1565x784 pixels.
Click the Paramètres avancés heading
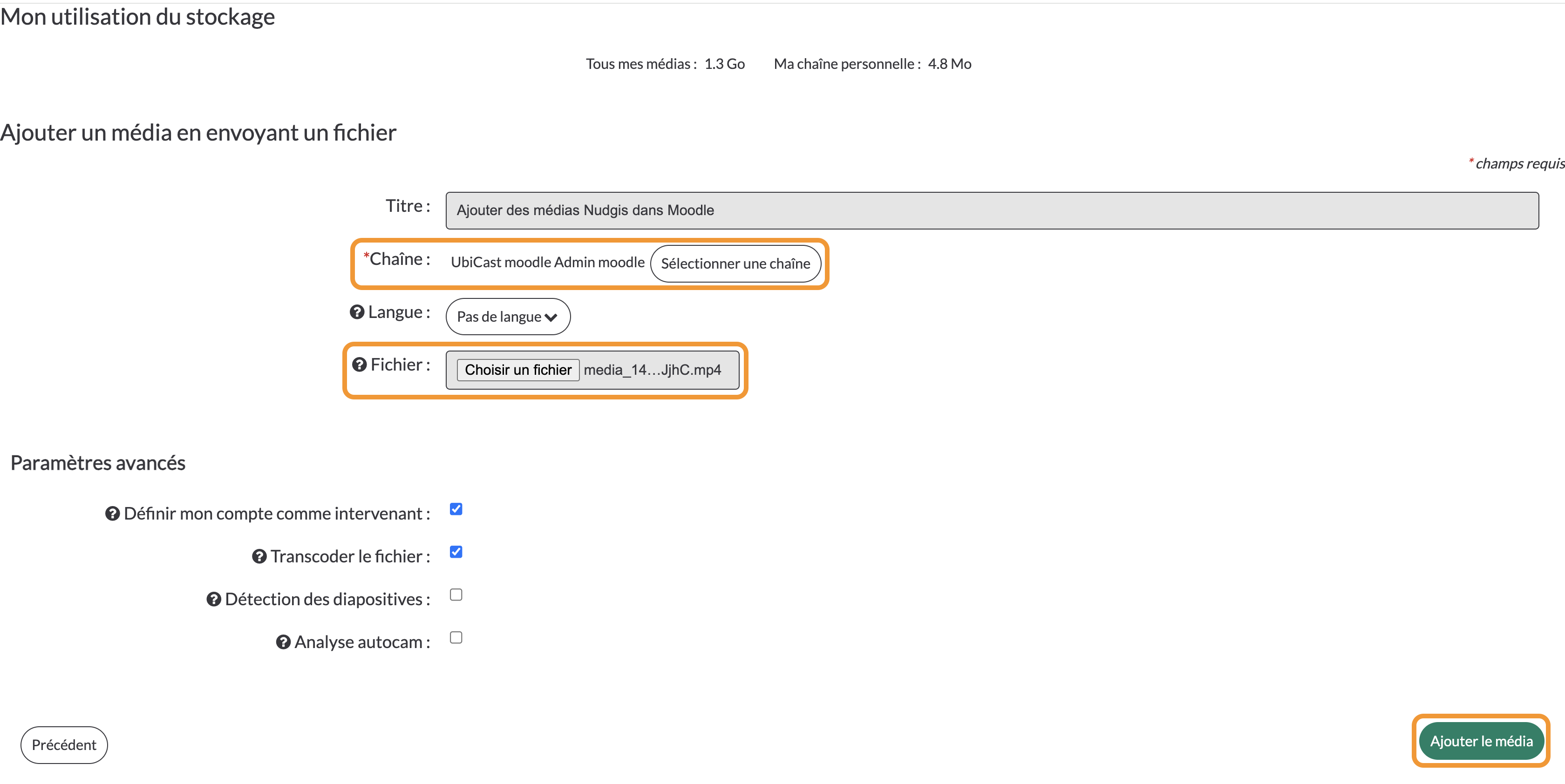click(98, 463)
